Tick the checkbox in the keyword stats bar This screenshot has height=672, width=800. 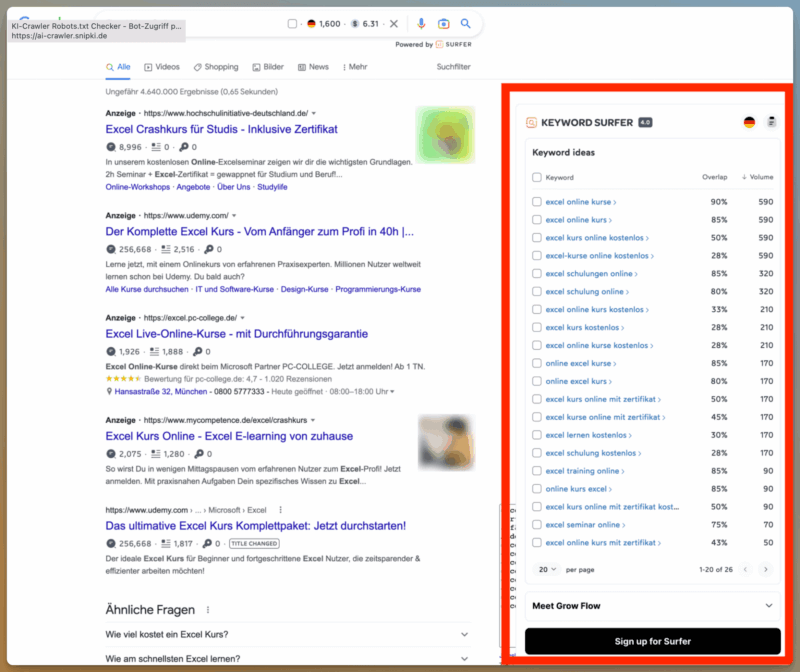291,24
